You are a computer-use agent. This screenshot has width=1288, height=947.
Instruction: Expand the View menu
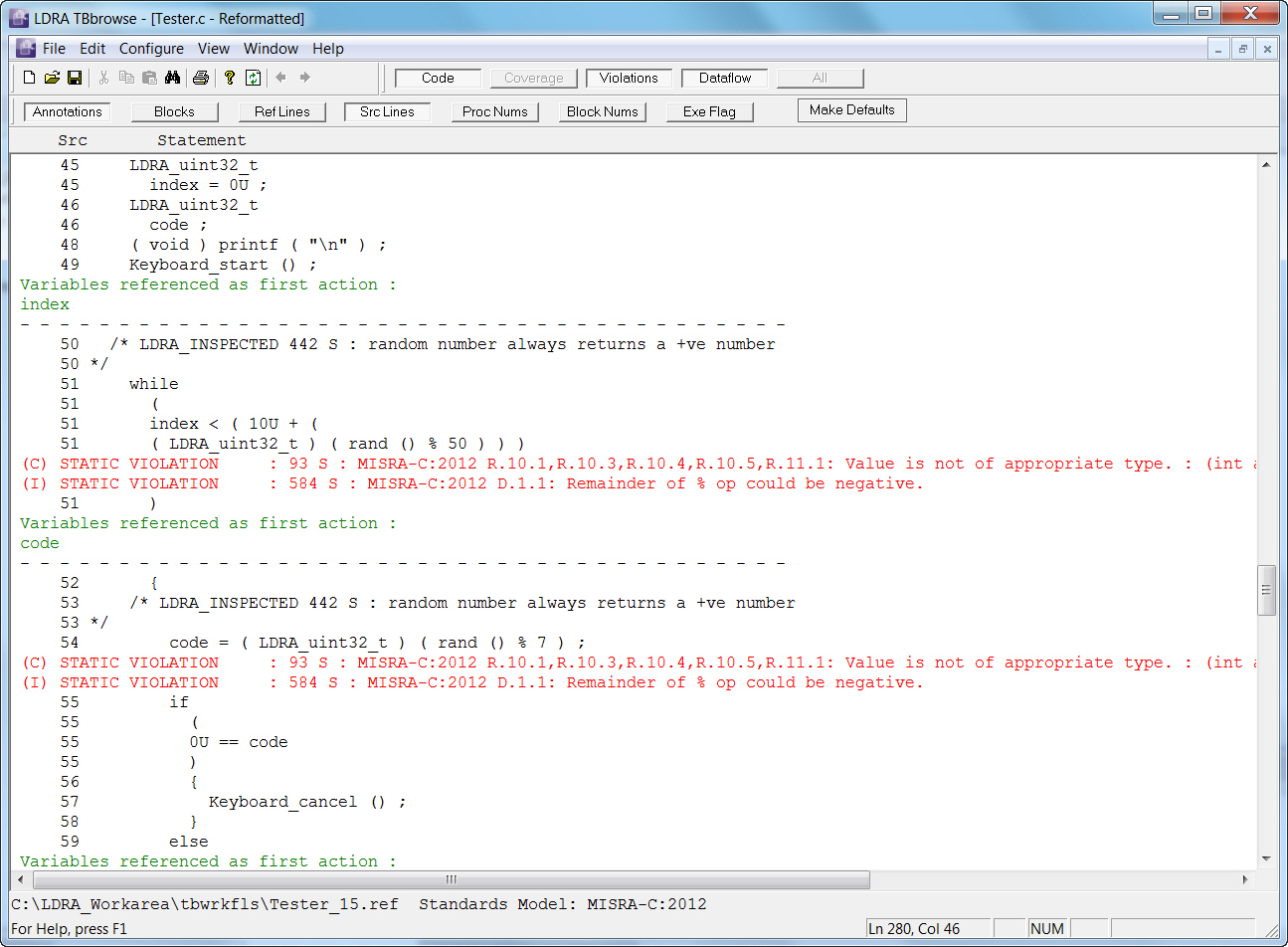click(x=213, y=48)
